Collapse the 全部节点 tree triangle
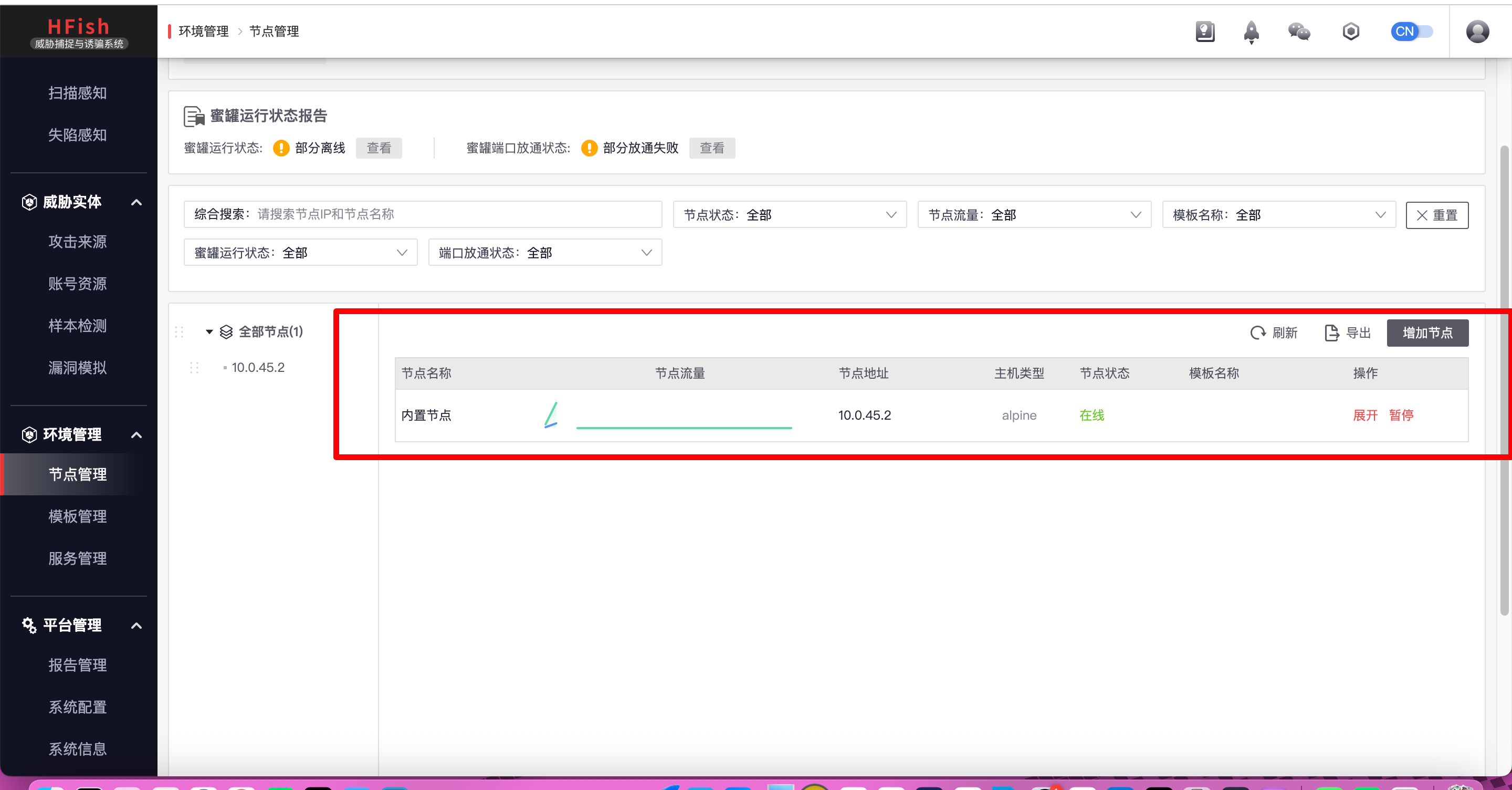The height and width of the screenshot is (790, 1512). click(209, 332)
